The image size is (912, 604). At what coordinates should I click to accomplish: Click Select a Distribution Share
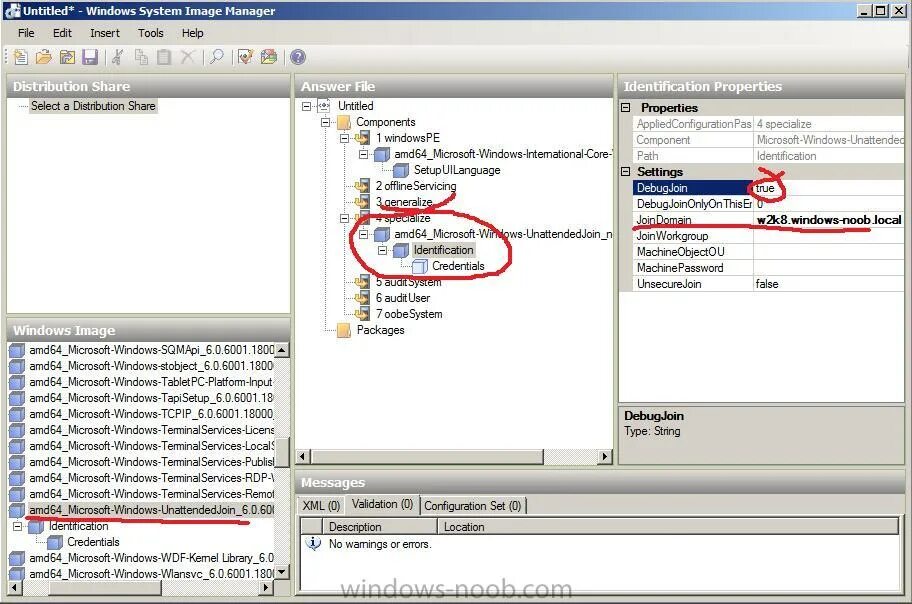click(93, 106)
